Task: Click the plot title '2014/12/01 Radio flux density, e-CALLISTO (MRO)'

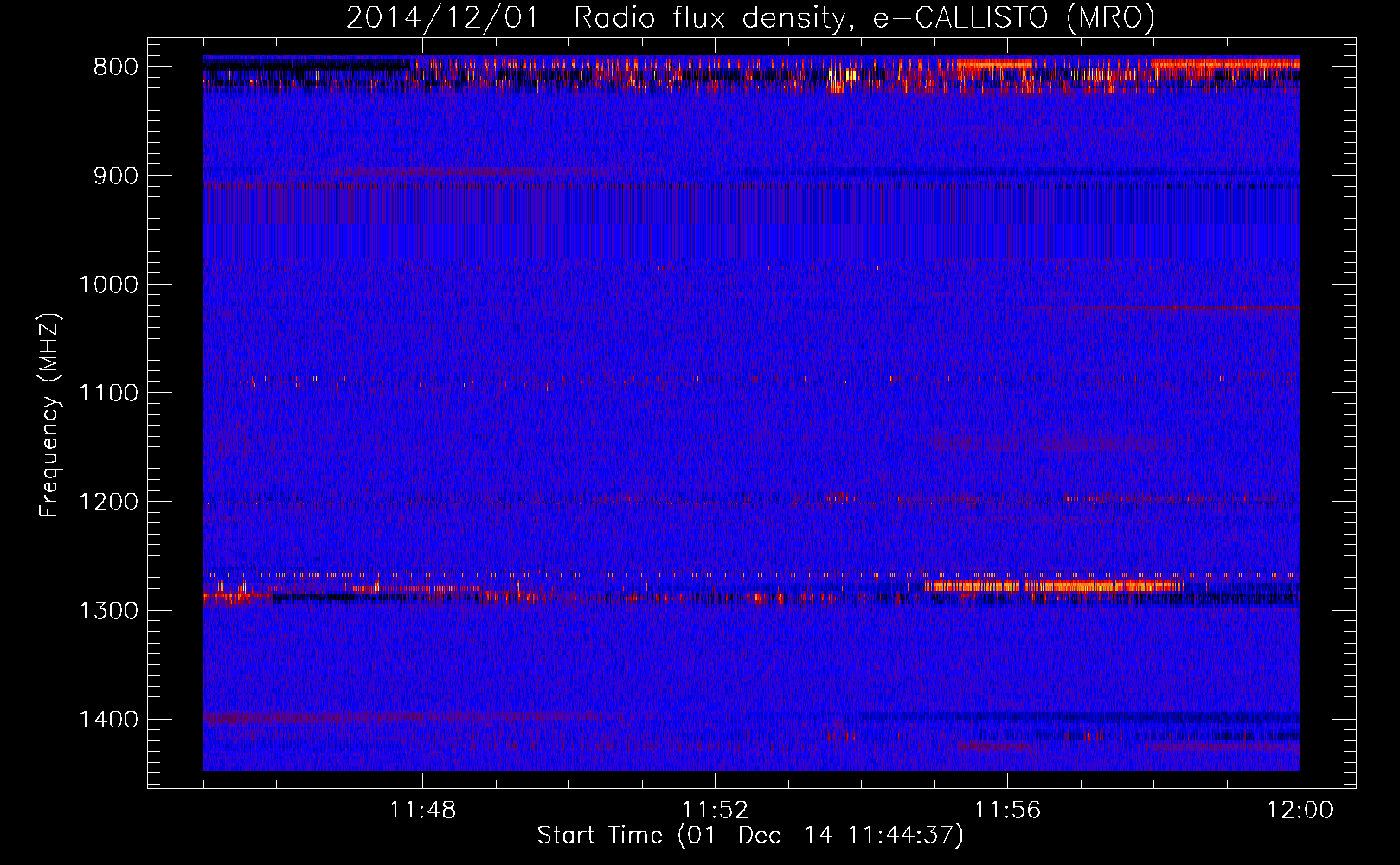Action: pyautogui.click(x=750, y=17)
